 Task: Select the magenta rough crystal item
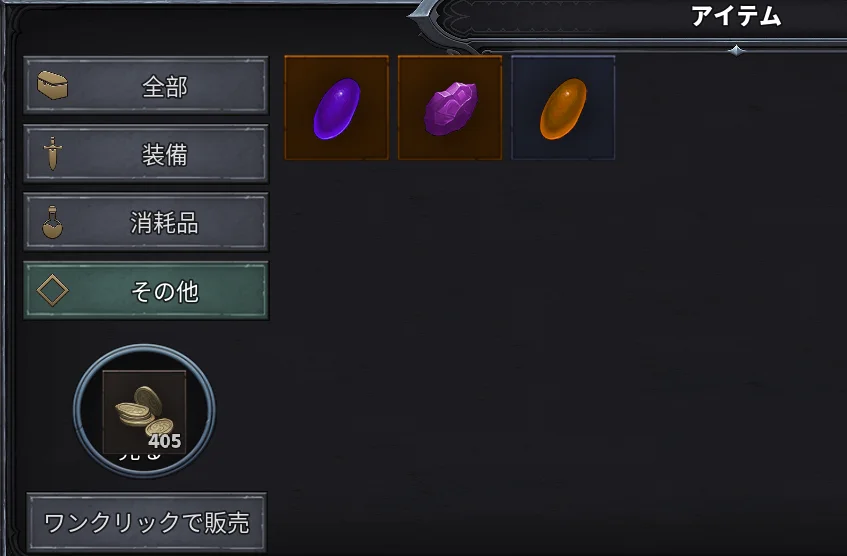tap(450, 108)
